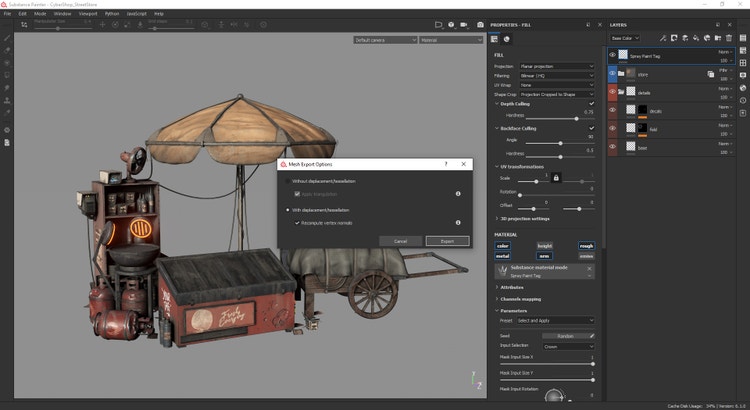Click the delete layer trash icon
The image size is (750, 410).
[729, 38]
